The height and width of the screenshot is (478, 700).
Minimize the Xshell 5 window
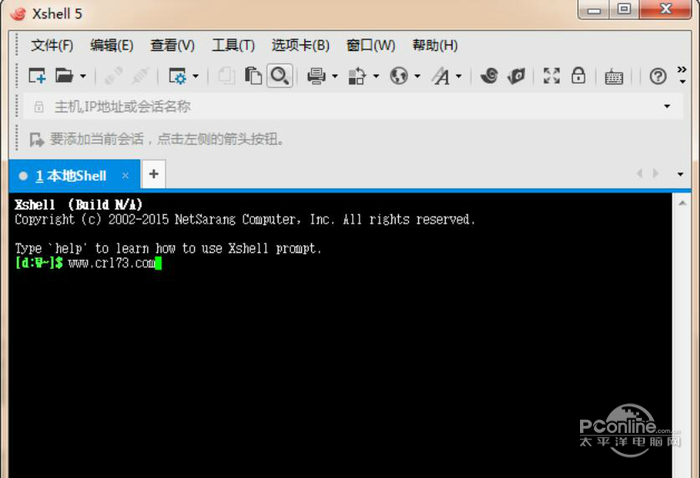coord(594,9)
